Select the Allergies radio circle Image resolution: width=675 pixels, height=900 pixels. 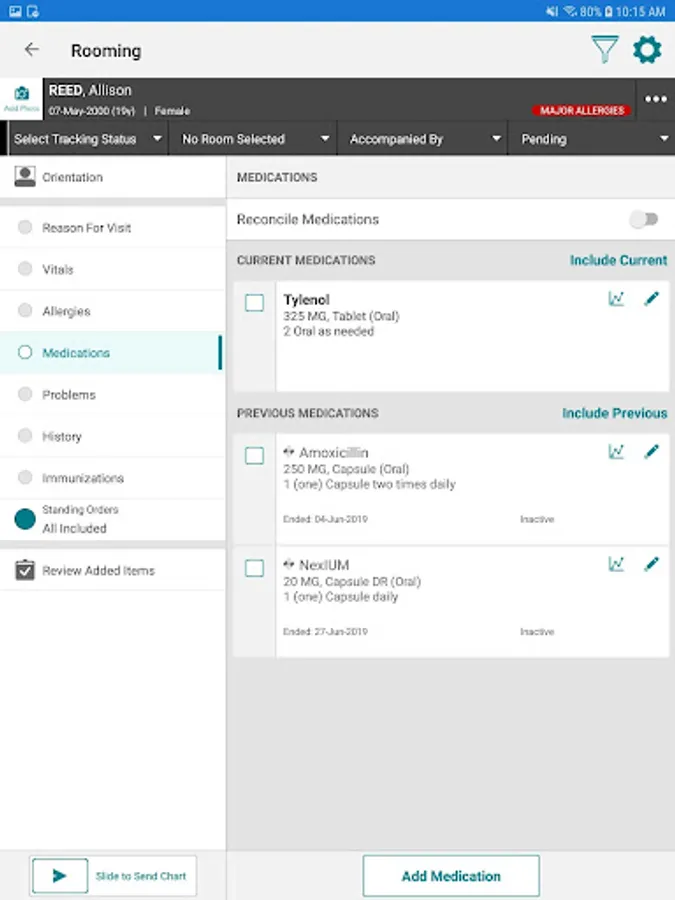(25, 311)
